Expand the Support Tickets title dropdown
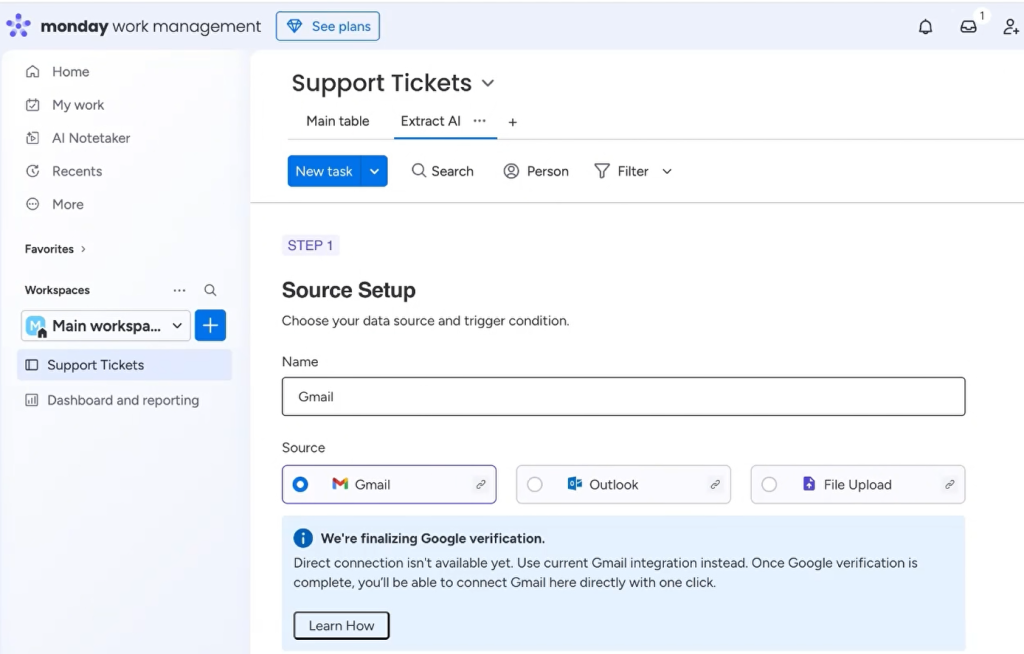Image resolution: width=1024 pixels, height=654 pixels. (488, 83)
